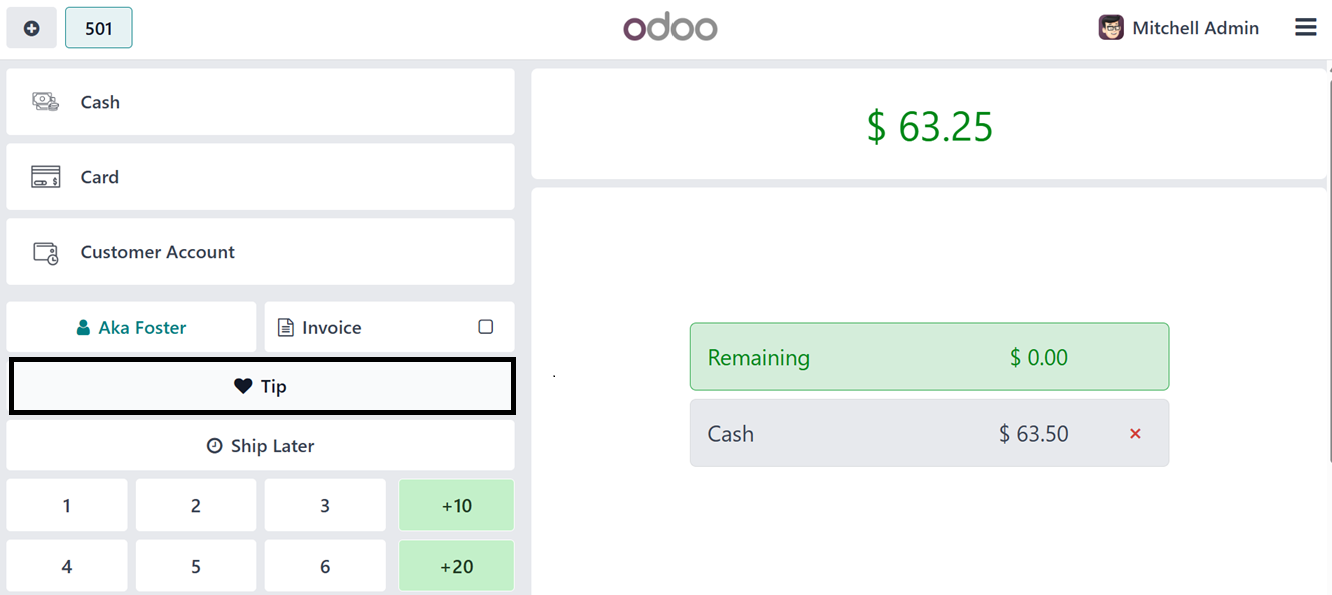Click the Customer Account wallet icon

[x=45, y=253]
